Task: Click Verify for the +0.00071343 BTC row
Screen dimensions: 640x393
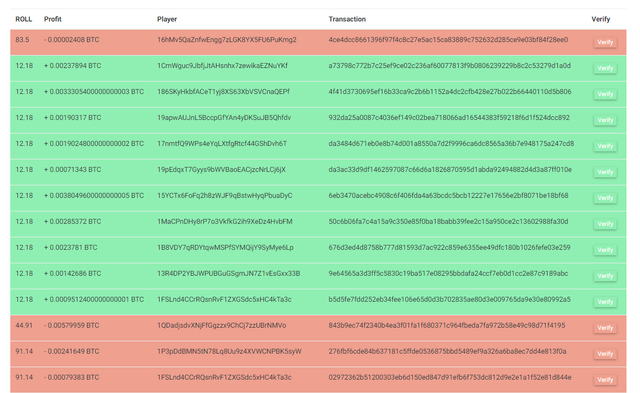Action: tap(605, 172)
